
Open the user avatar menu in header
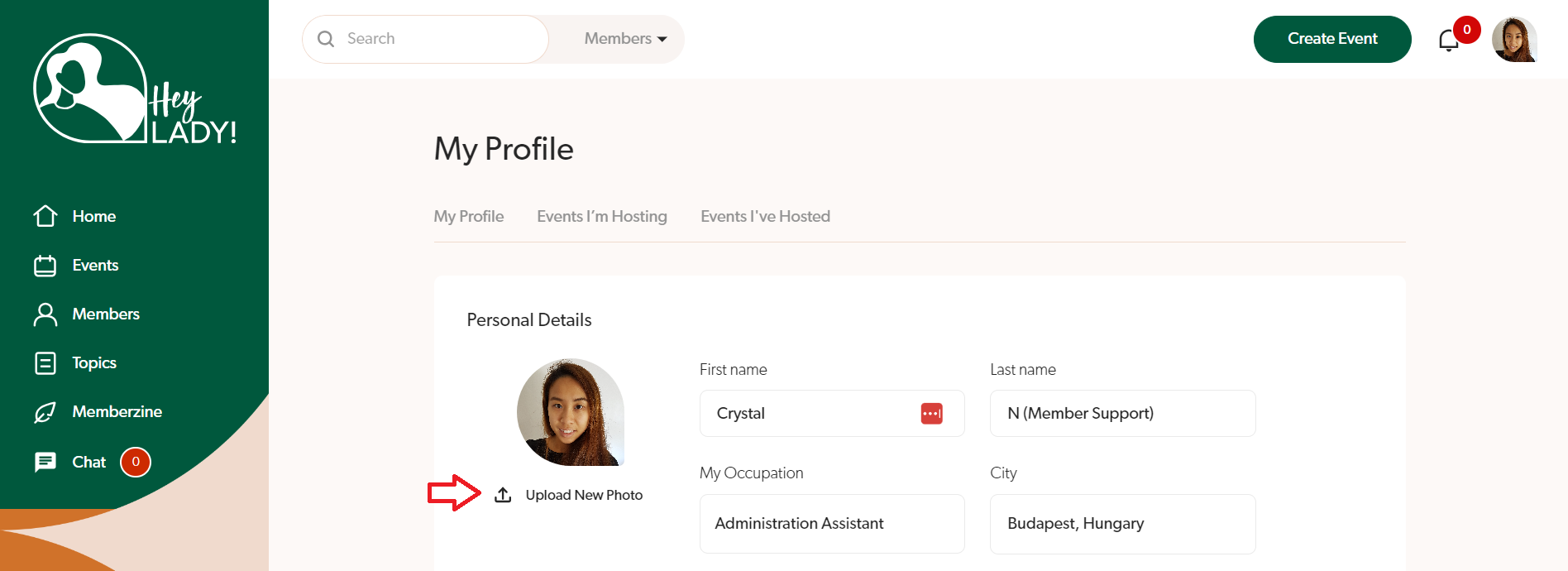click(1513, 39)
